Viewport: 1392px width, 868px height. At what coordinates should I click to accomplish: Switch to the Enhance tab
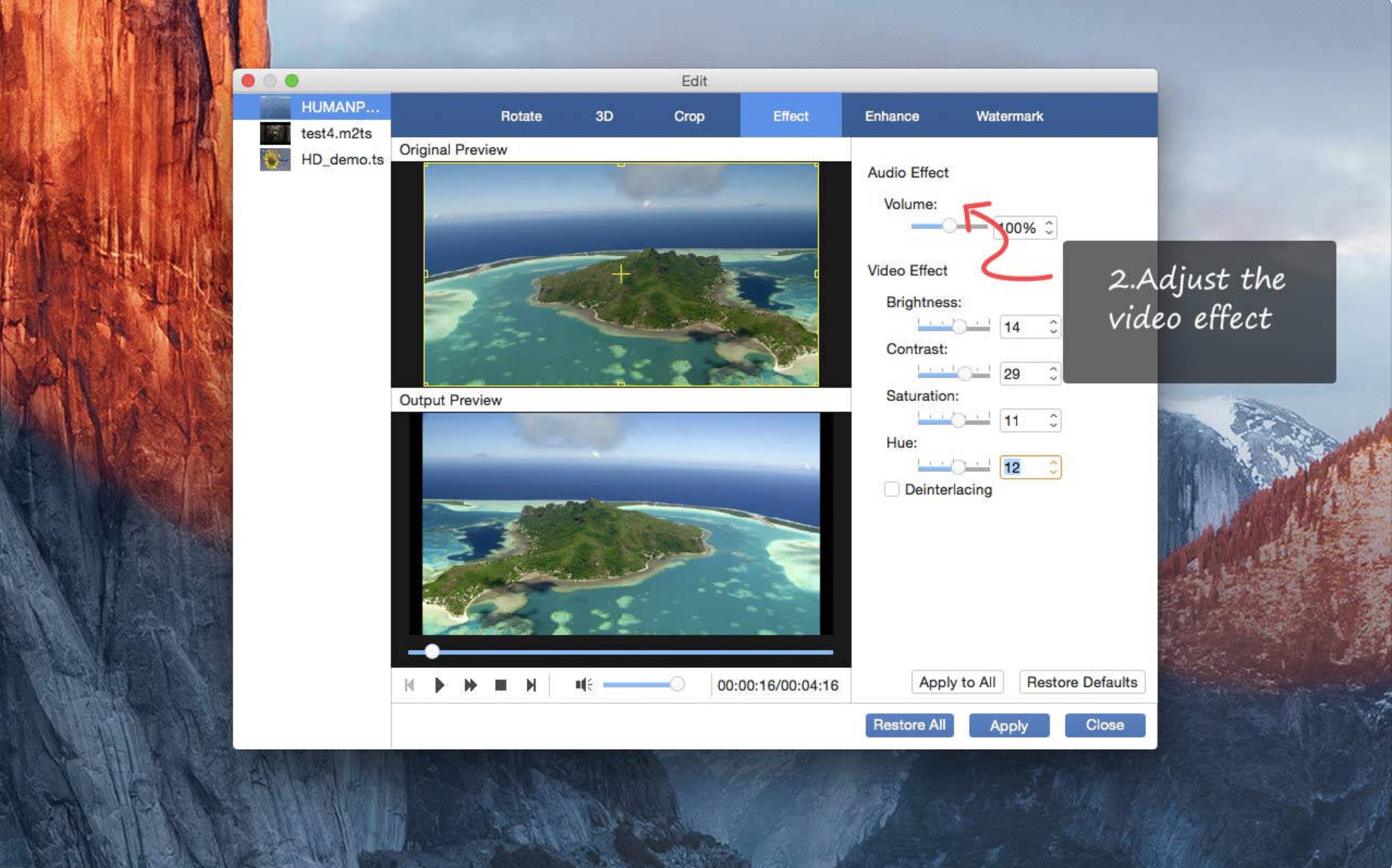pos(891,116)
